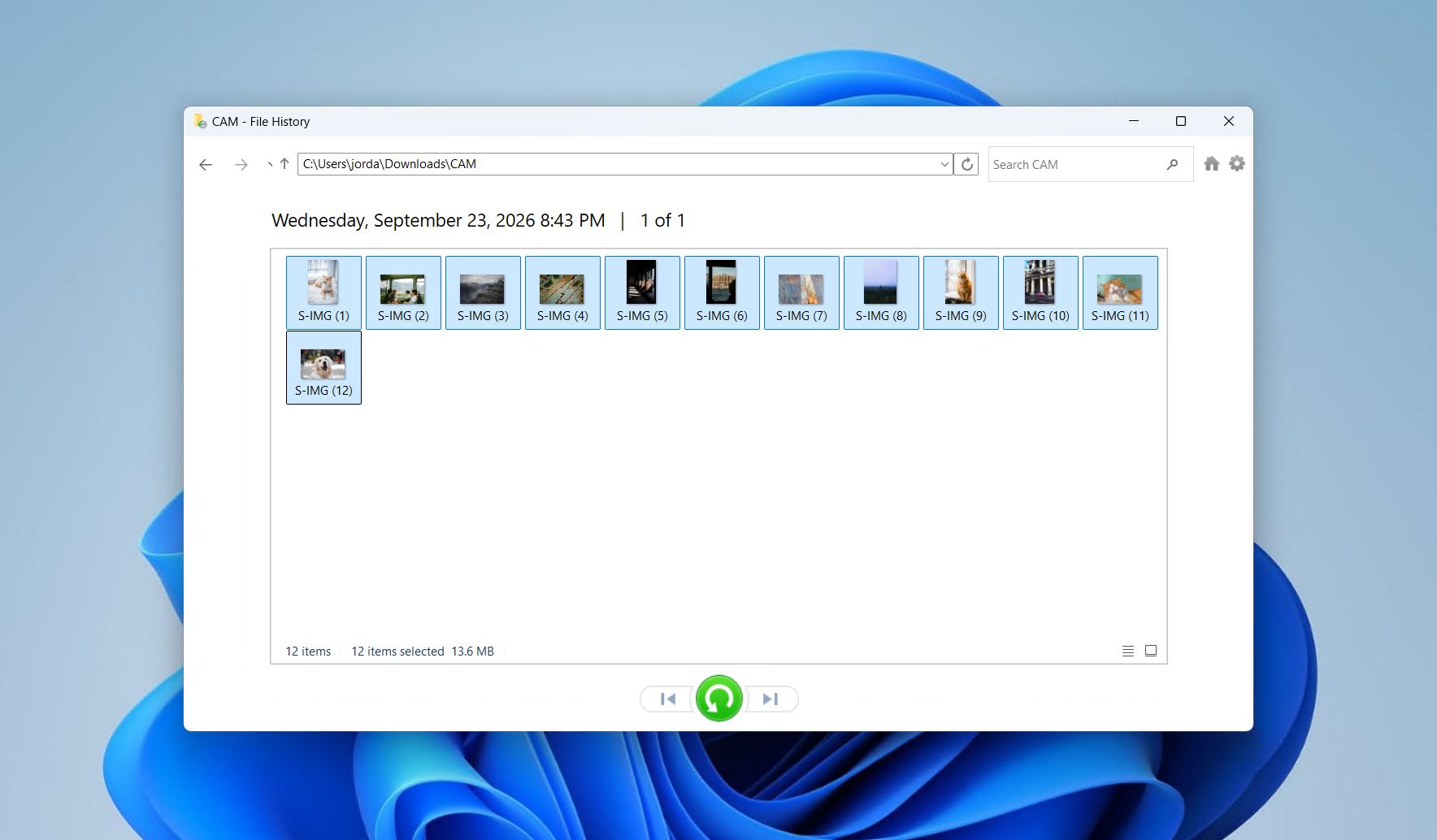Click the '12 items' count in status bar
Image resolution: width=1437 pixels, height=840 pixels.
pyautogui.click(x=308, y=652)
